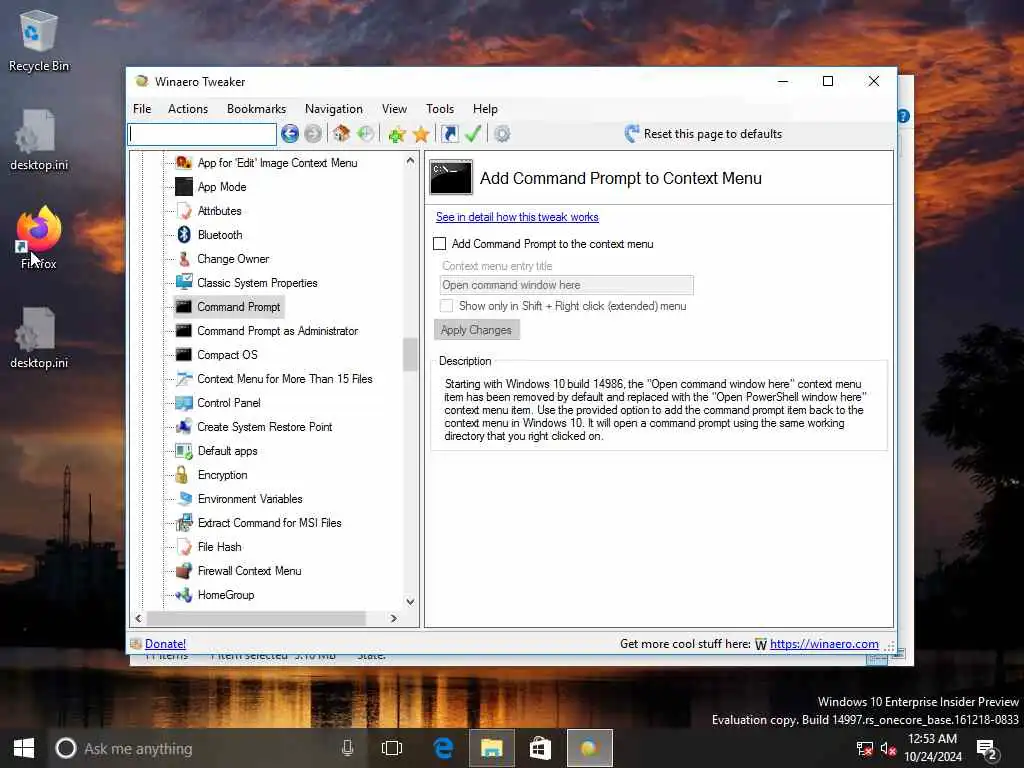
Task: Click the tree horizontal scrollbar left arrow
Action: click(138, 618)
